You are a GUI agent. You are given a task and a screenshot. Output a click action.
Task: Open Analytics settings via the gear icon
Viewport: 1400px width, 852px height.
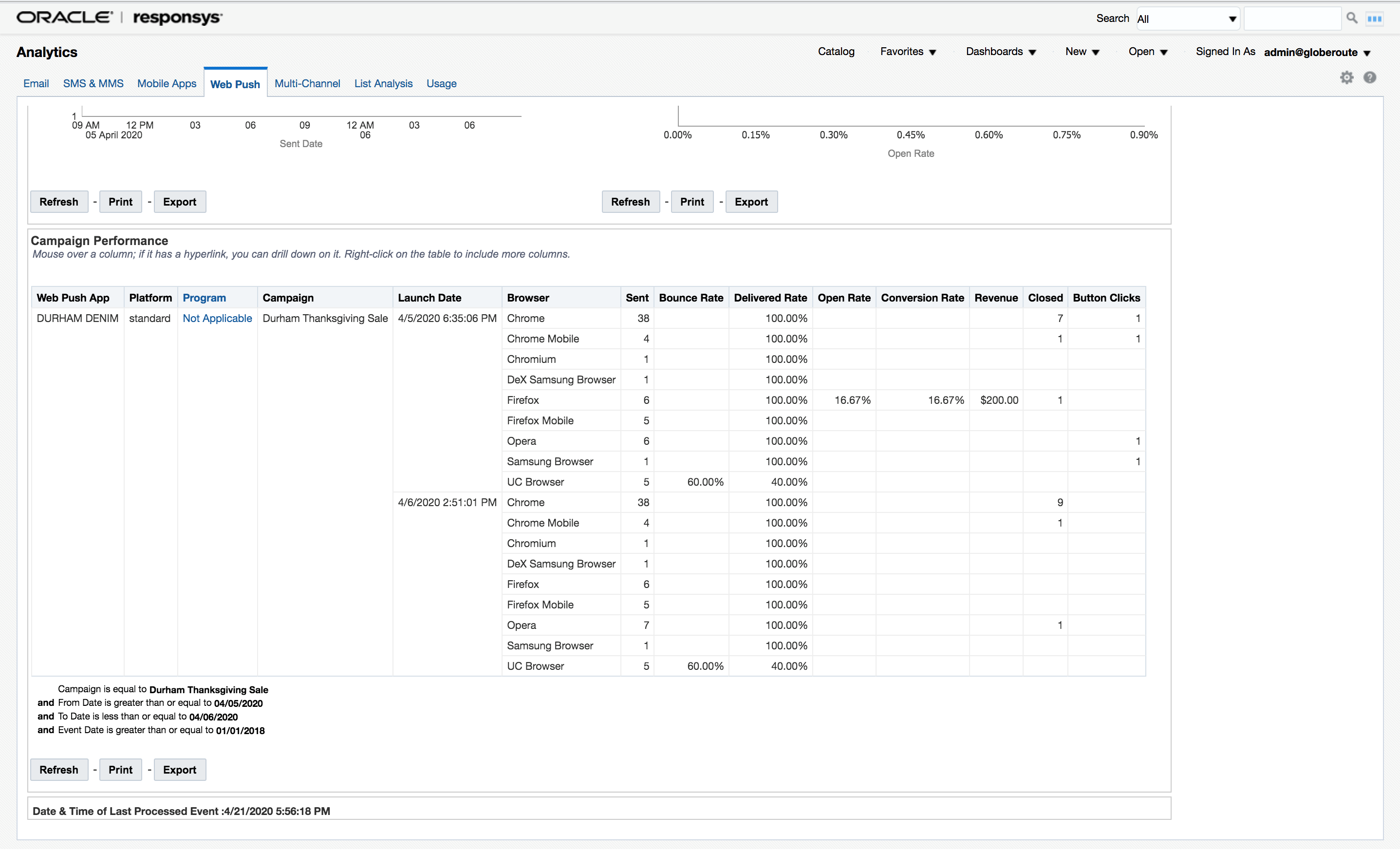click(x=1346, y=77)
